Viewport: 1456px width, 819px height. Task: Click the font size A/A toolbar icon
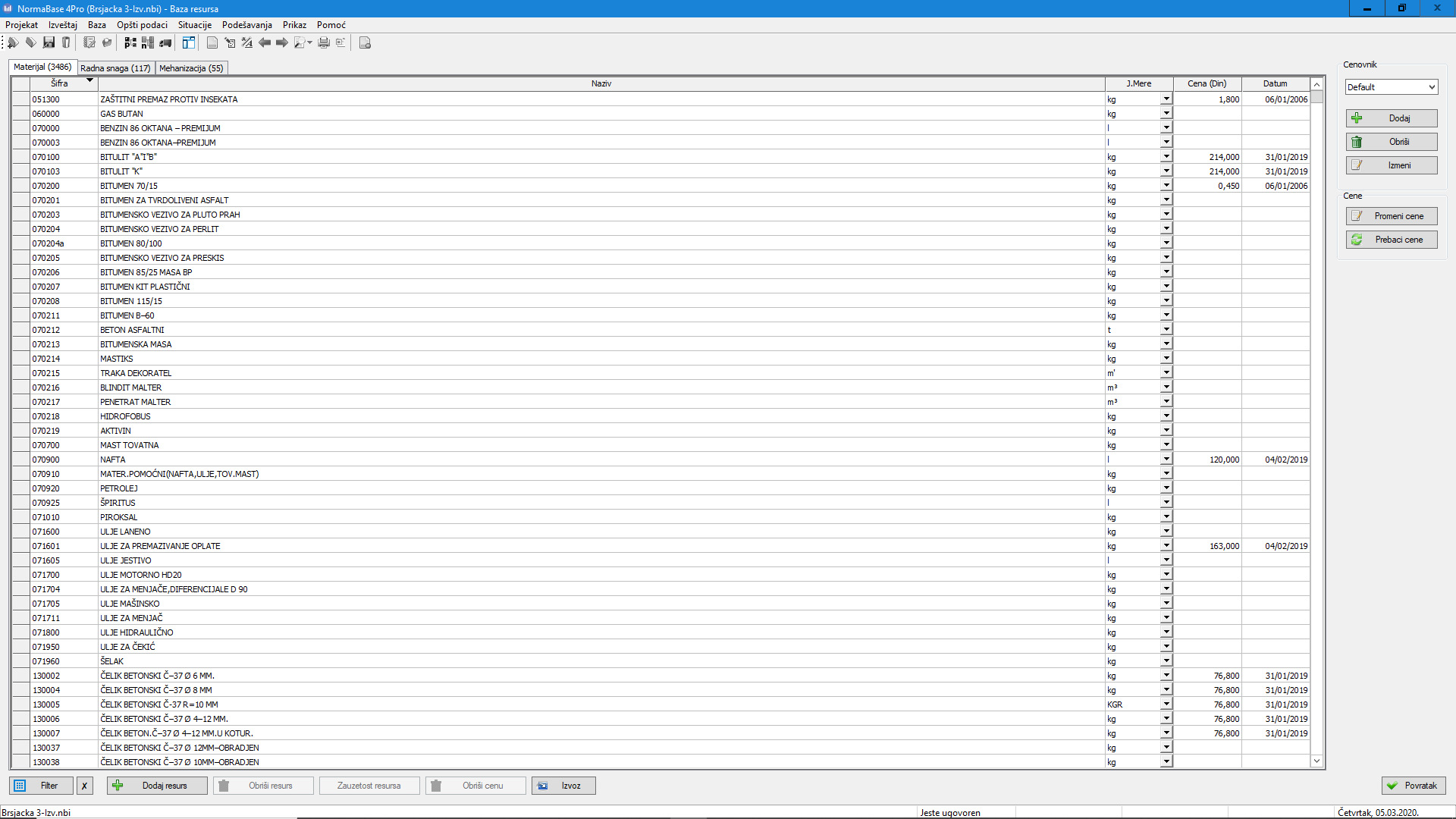247,42
